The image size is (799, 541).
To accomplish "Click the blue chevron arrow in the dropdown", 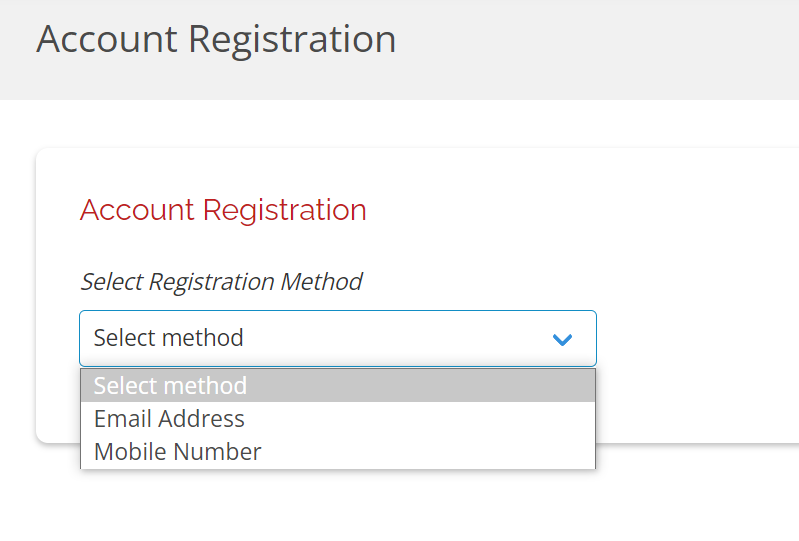I will pos(562,339).
